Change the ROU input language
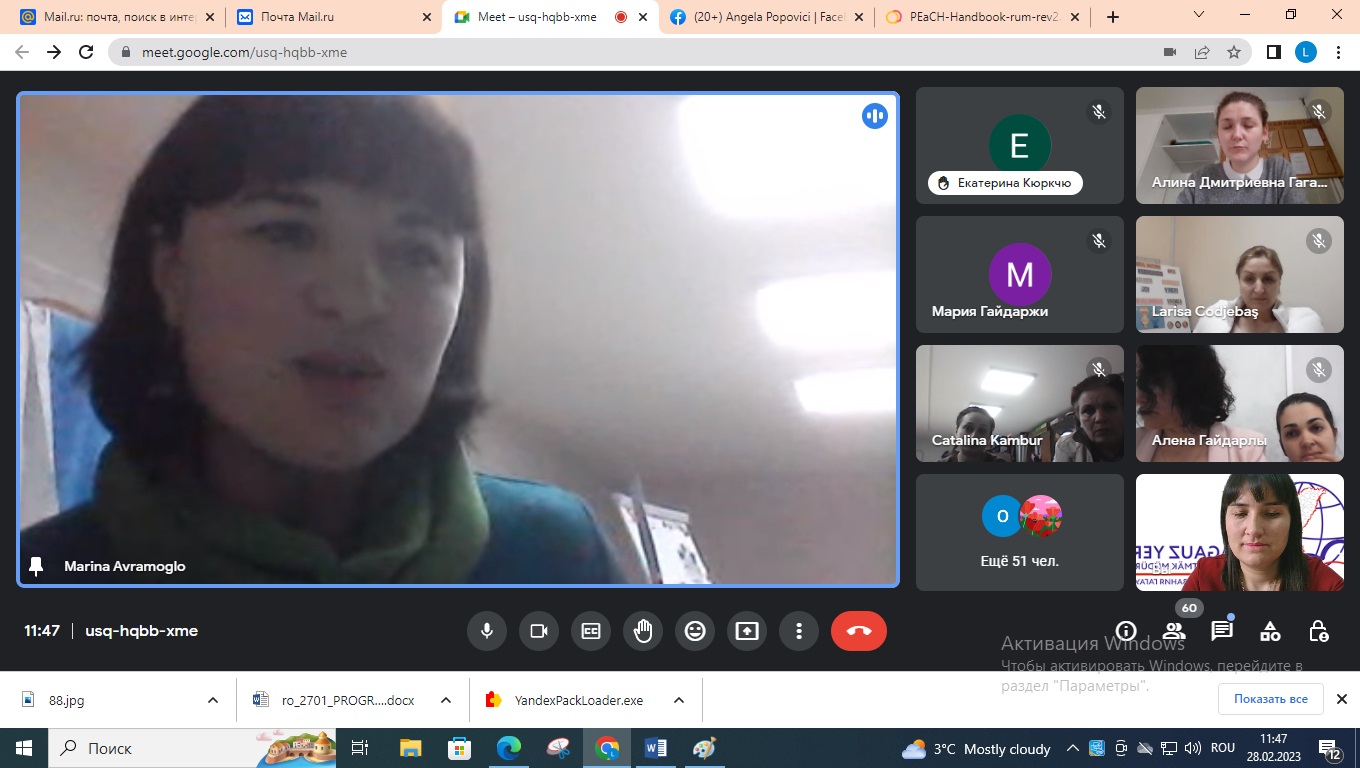Viewport: 1360px width, 768px height. pyautogui.click(x=1223, y=748)
